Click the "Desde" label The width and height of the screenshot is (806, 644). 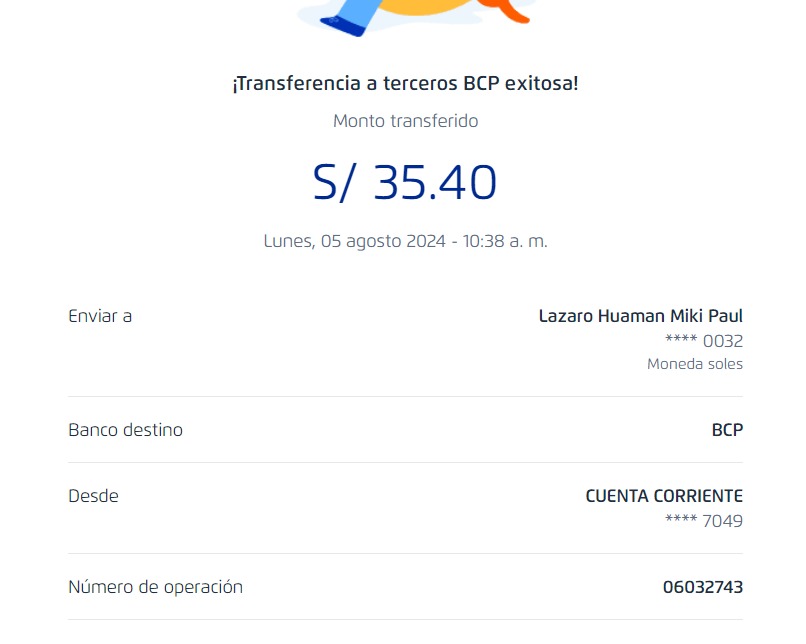click(93, 496)
